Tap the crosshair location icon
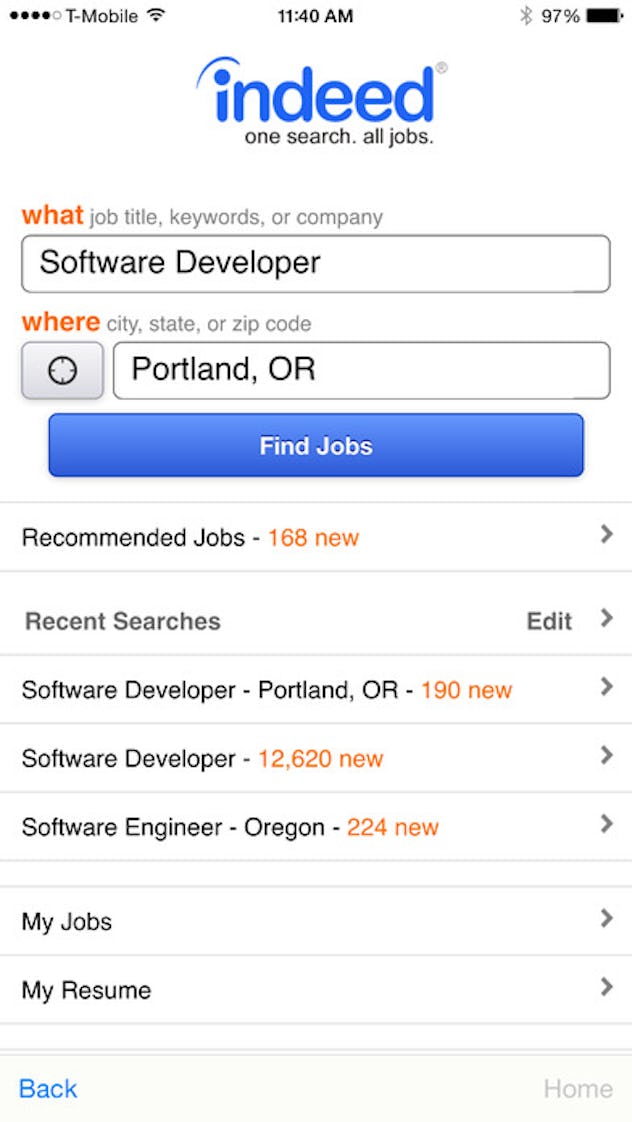This screenshot has height=1122, width=632. [62, 369]
